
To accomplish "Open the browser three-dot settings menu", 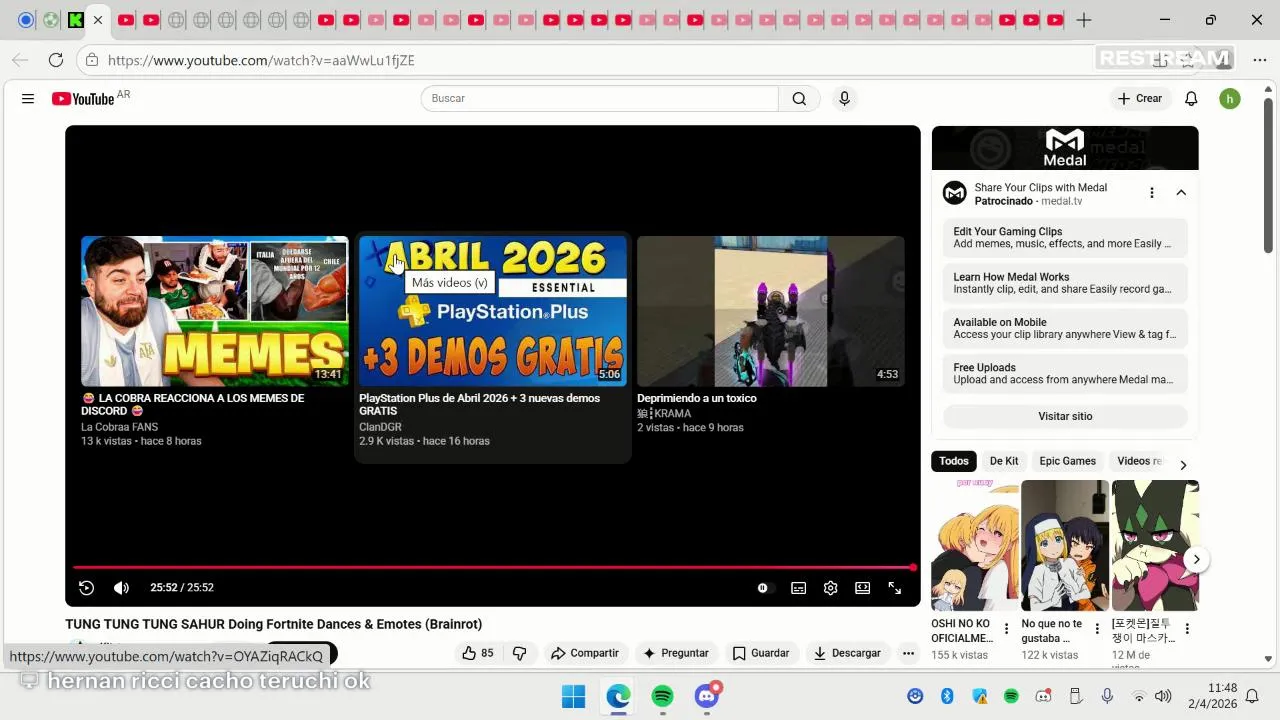I will tap(1259, 60).
